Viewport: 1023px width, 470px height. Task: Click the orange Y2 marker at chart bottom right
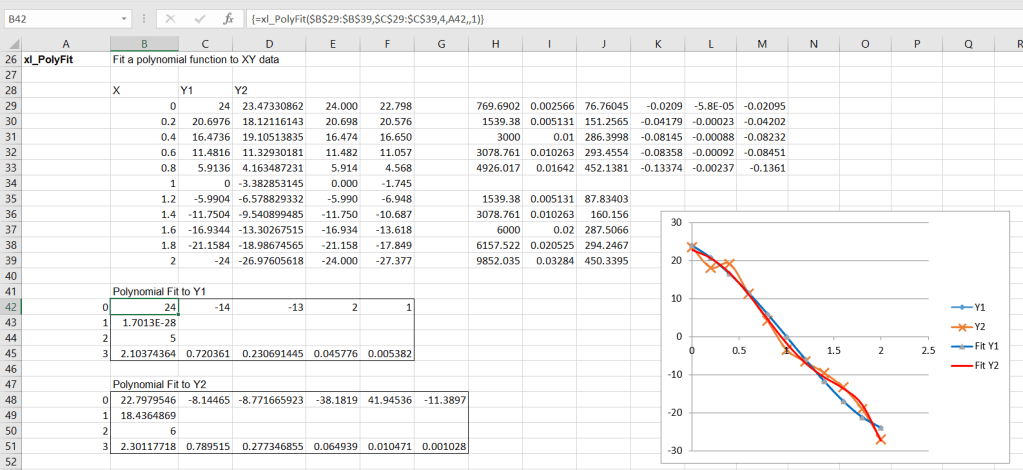click(x=881, y=440)
